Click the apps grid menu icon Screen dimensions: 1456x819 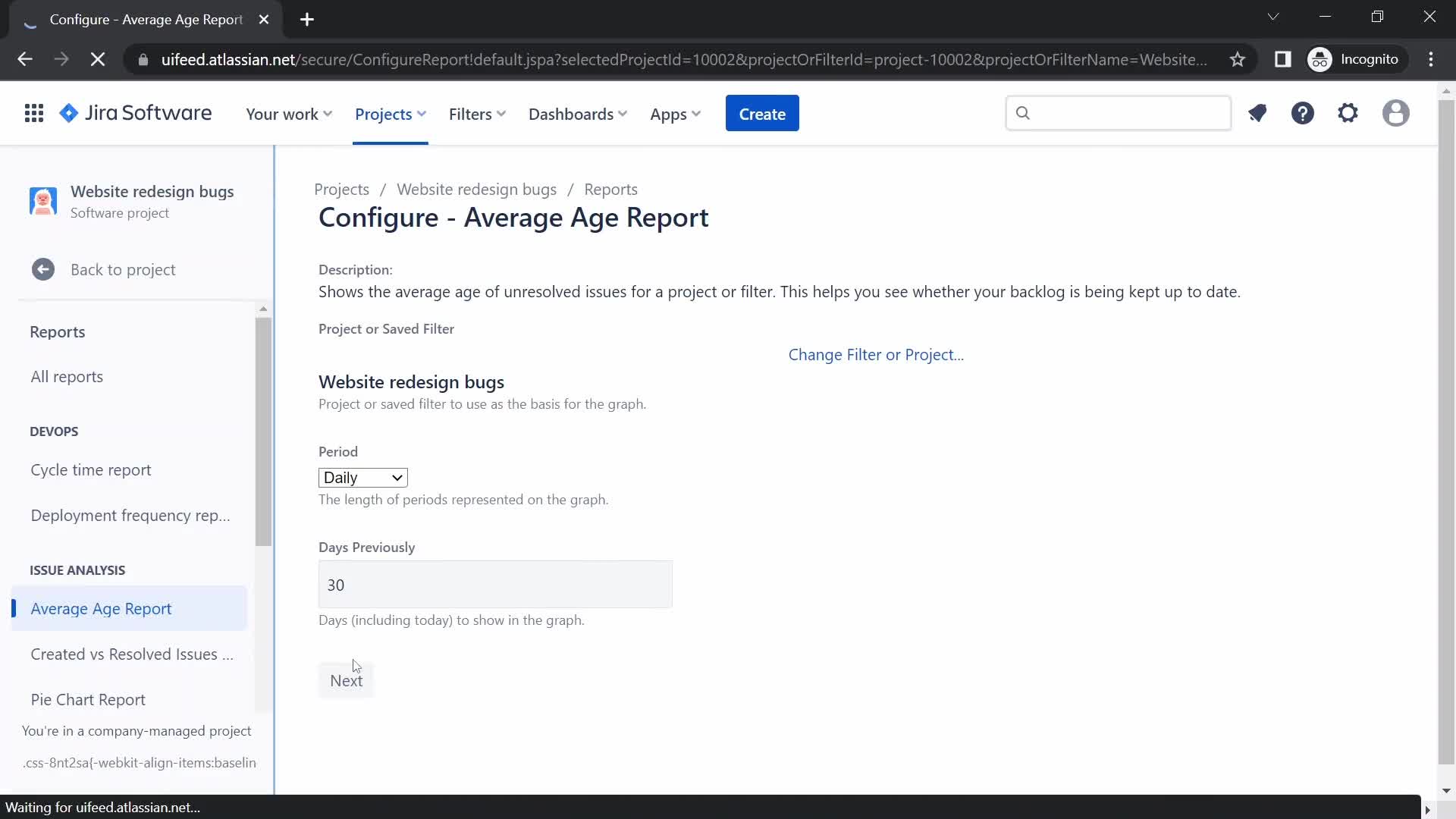pyautogui.click(x=34, y=113)
